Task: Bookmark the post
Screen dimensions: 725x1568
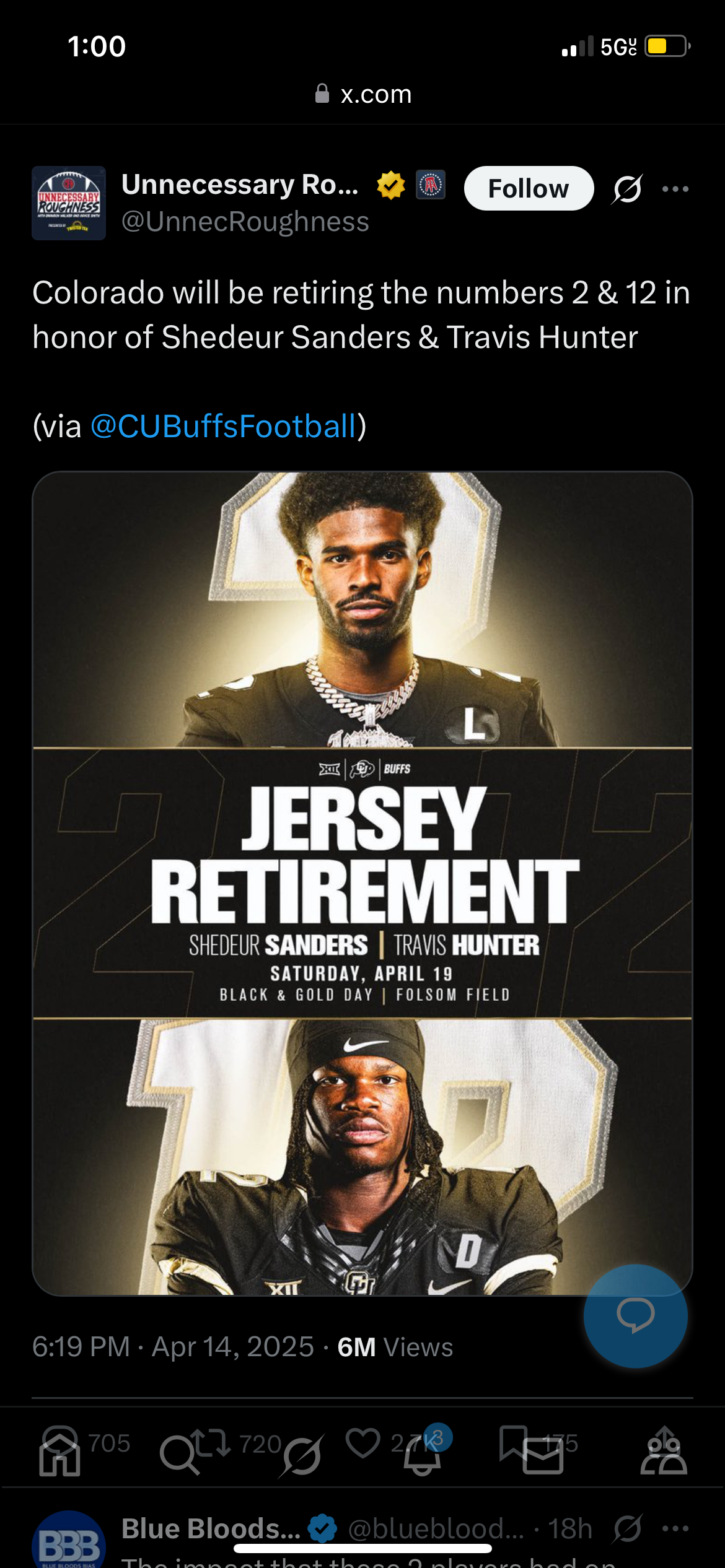Action: click(x=512, y=1442)
